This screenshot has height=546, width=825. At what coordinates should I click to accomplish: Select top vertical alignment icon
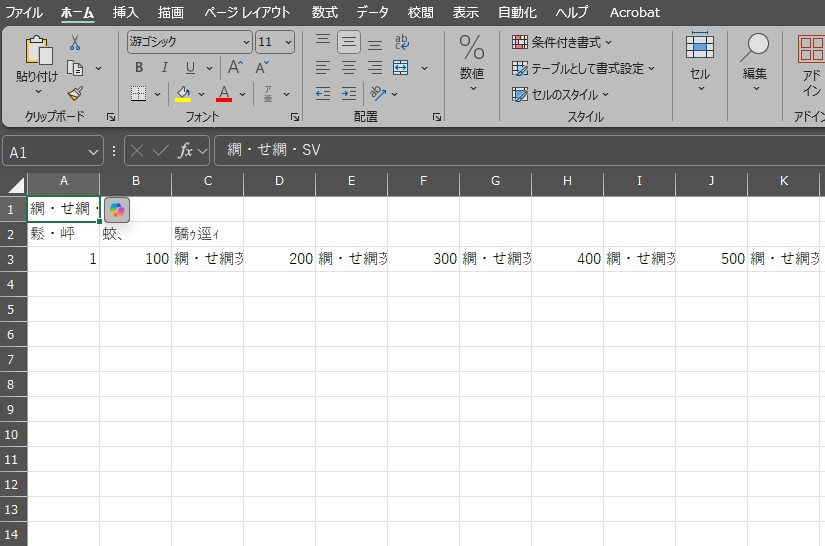(323, 42)
